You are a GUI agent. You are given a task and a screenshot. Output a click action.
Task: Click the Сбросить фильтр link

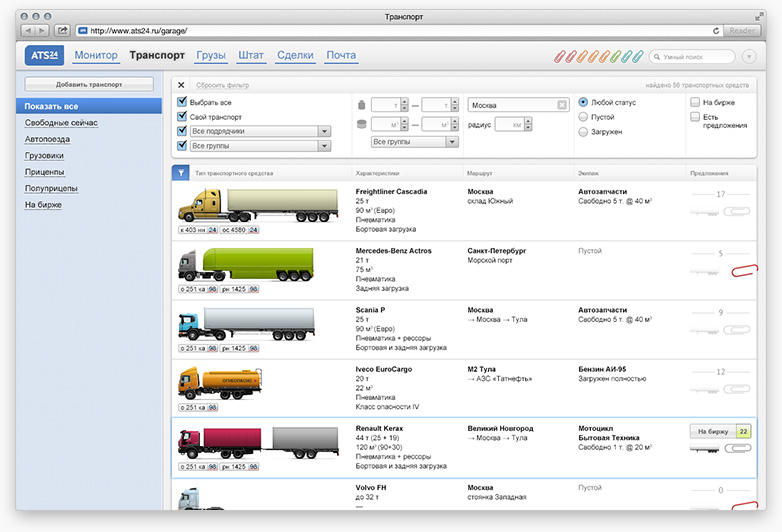pos(222,85)
